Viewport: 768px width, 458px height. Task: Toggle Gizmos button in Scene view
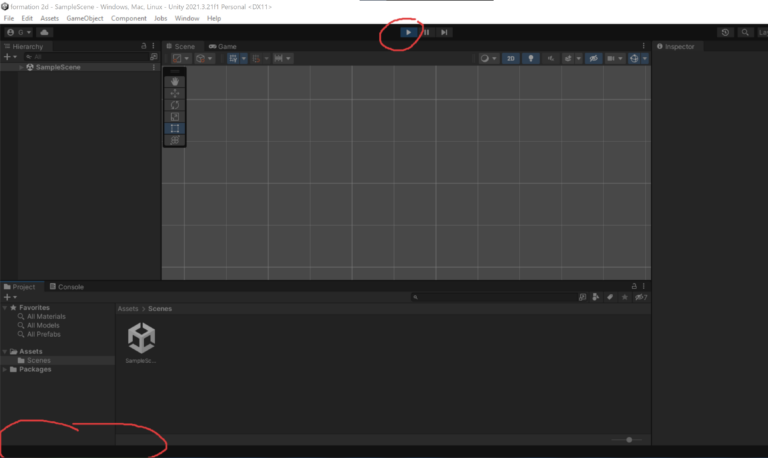[634, 58]
